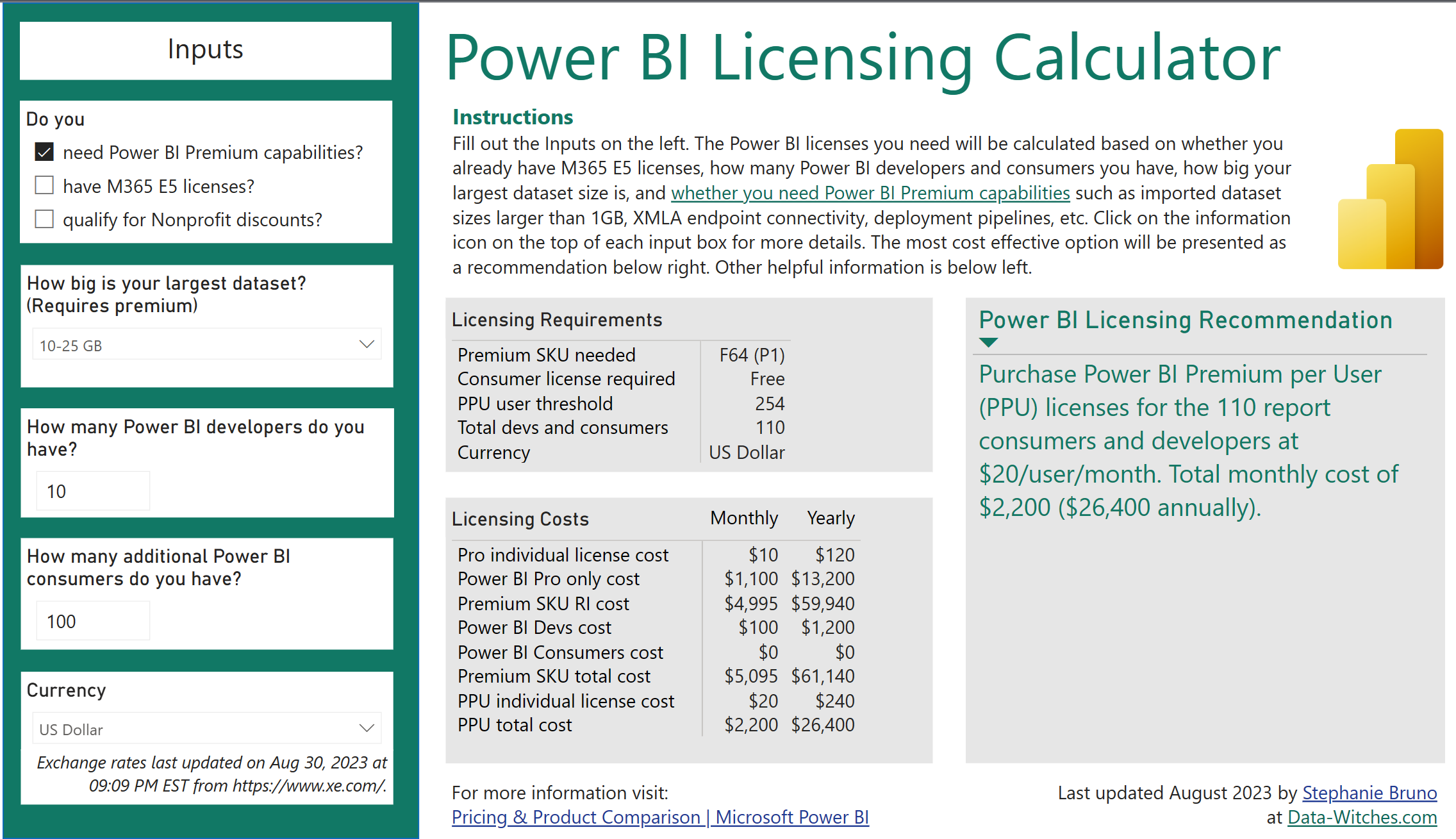Viewport: 1456px width, 839px height.
Task: Click the Monthly column header
Action: pyautogui.click(x=744, y=518)
